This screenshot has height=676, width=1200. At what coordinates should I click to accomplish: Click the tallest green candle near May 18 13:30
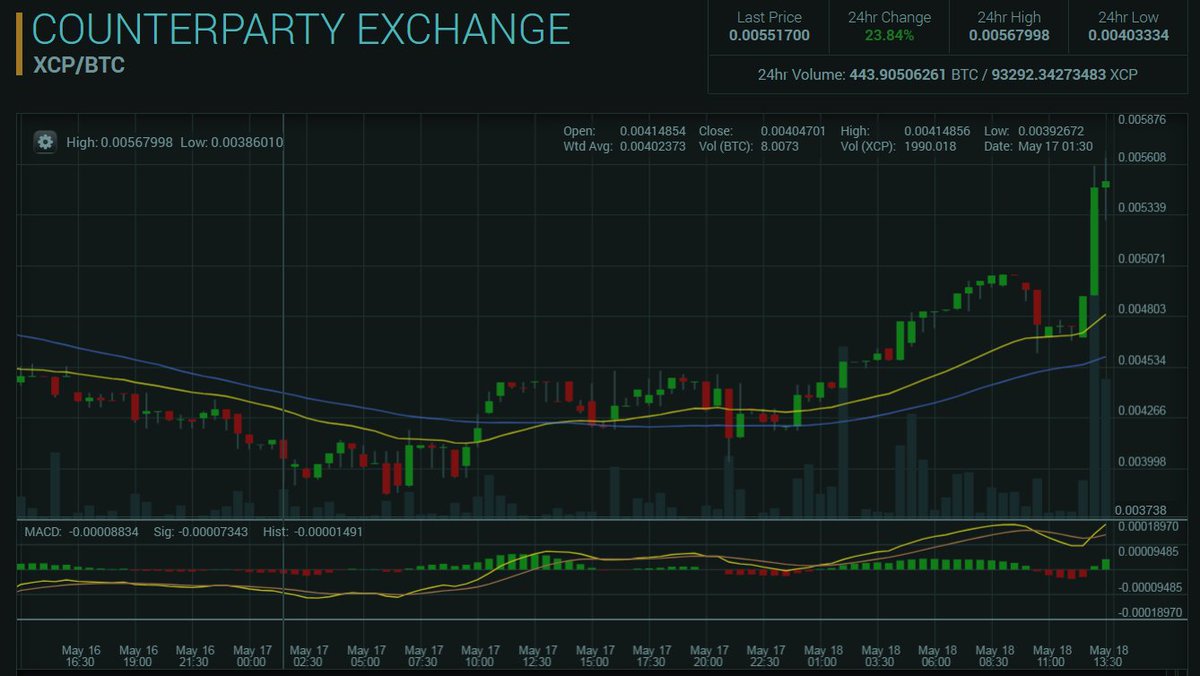pos(1094,241)
